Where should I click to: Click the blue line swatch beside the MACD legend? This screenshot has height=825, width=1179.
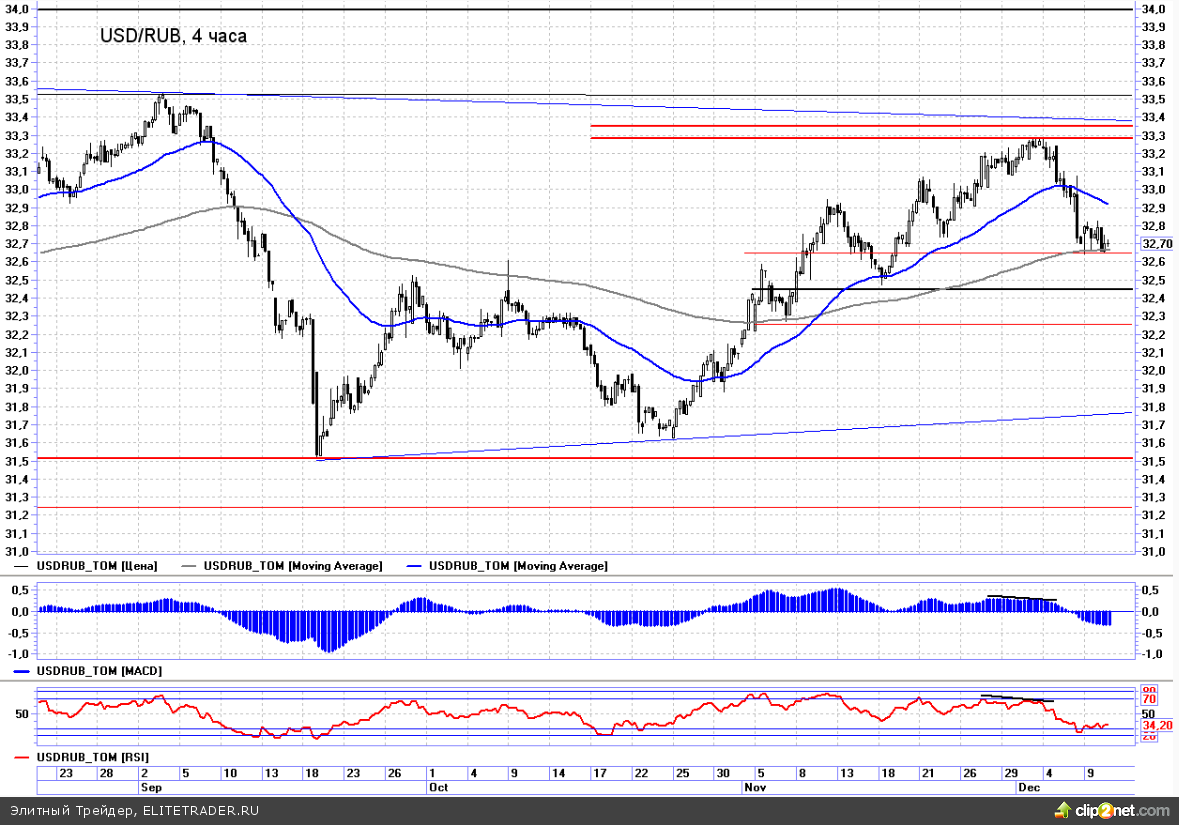click(x=22, y=670)
